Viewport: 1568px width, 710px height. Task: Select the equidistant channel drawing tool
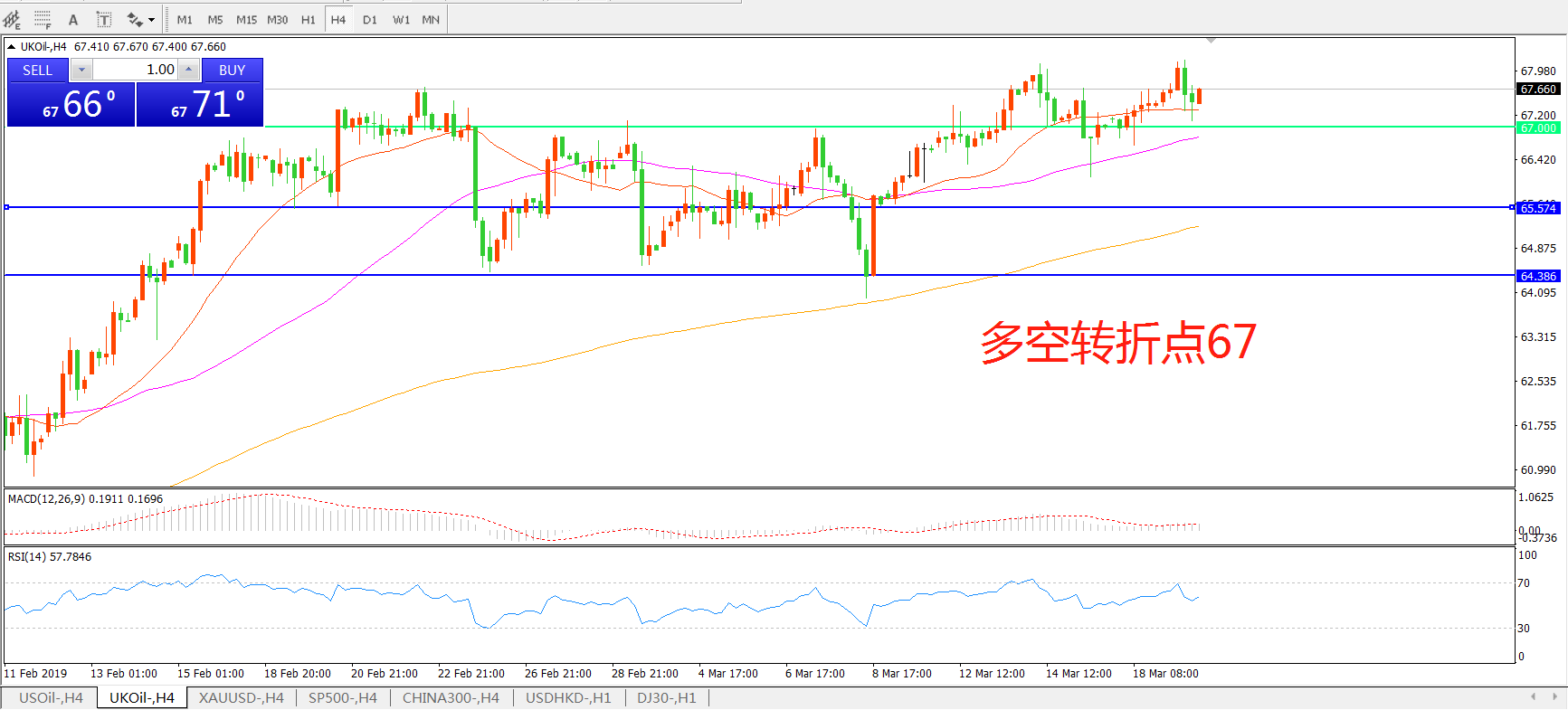pyautogui.click(x=13, y=19)
